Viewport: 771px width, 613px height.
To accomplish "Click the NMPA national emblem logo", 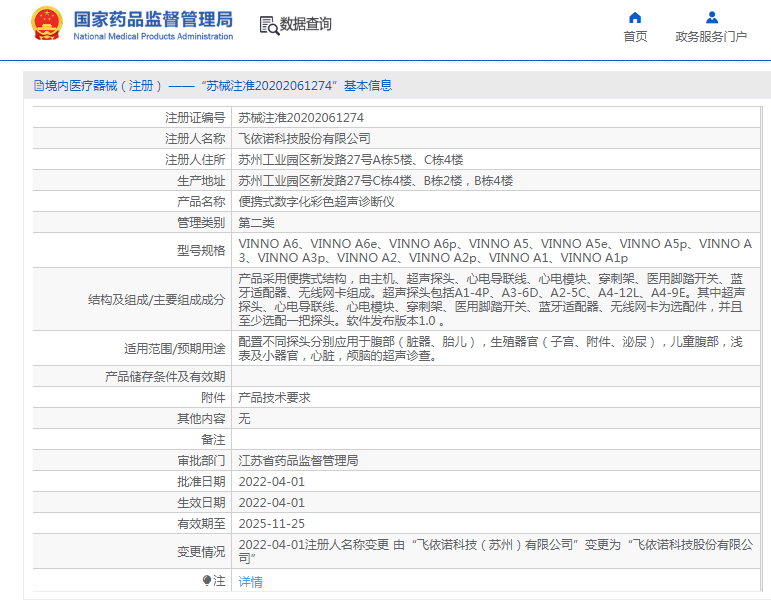I will 47,23.
